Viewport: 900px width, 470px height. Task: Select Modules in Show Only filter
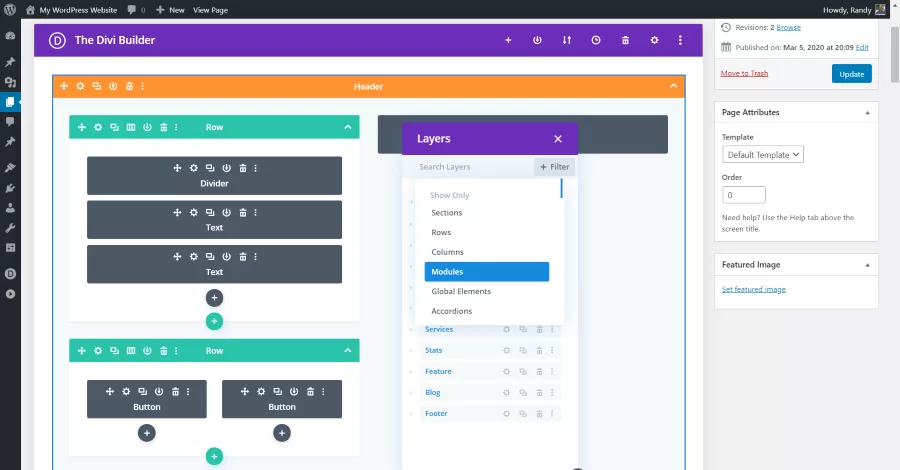[487, 271]
